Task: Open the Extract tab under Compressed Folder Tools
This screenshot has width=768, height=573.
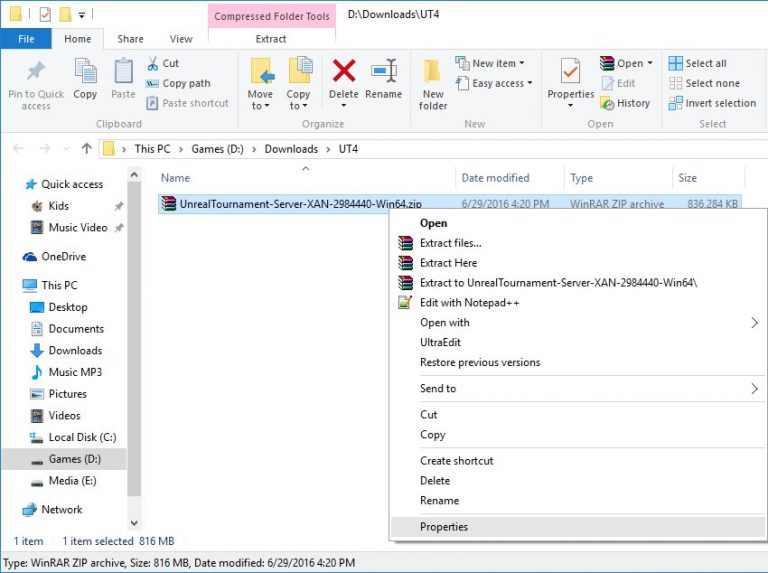Action: pyautogui.click(x=271, y=39)
